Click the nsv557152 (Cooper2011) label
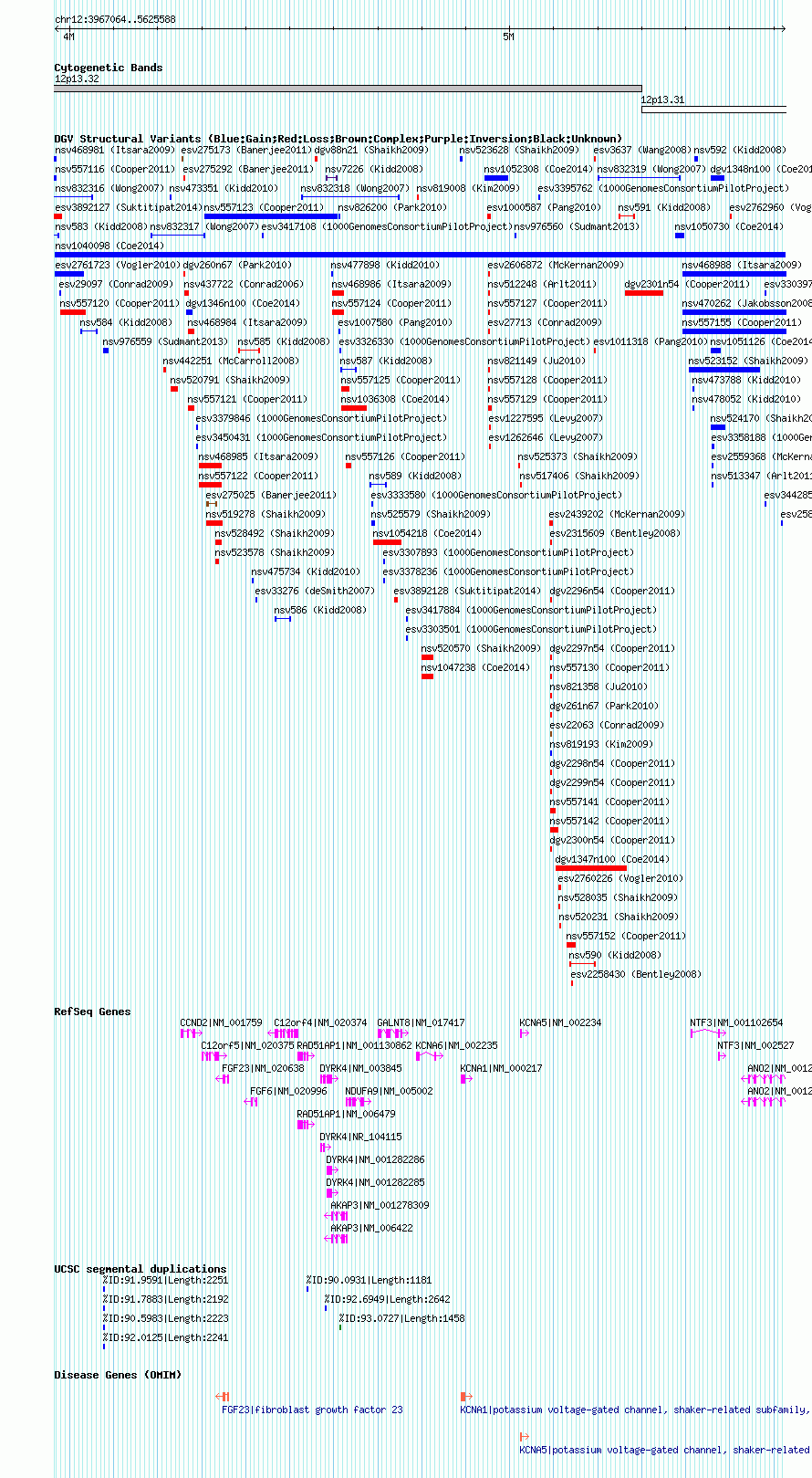The height and width of the screenshot is (1478, 812). (x=626, y=936)
